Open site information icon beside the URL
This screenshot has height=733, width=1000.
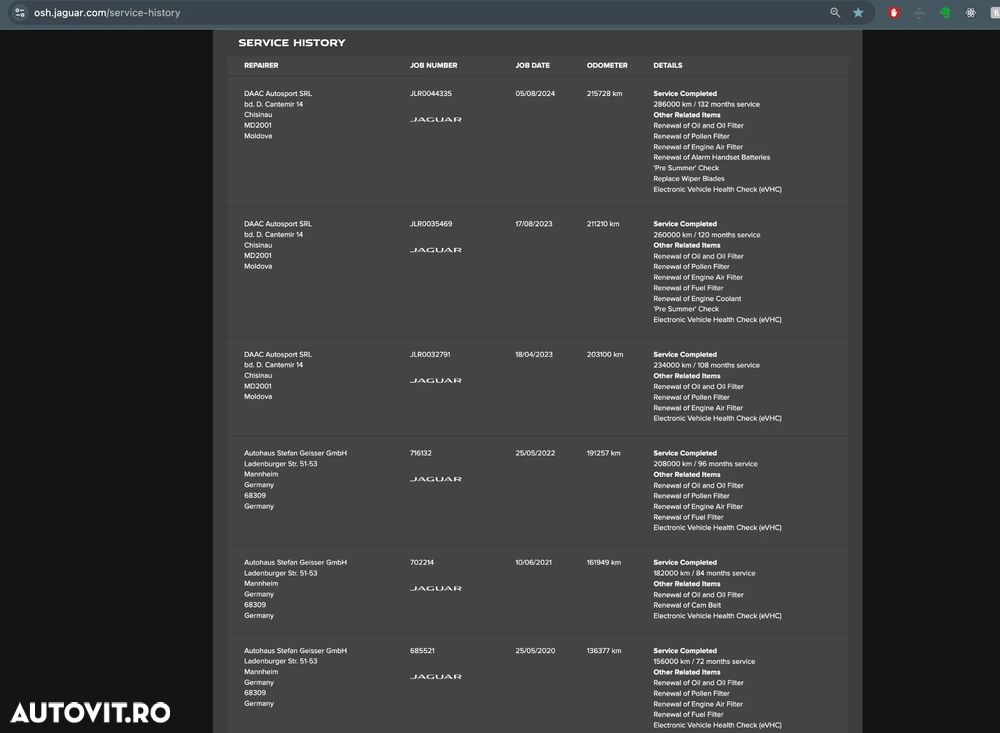[20, 12]
